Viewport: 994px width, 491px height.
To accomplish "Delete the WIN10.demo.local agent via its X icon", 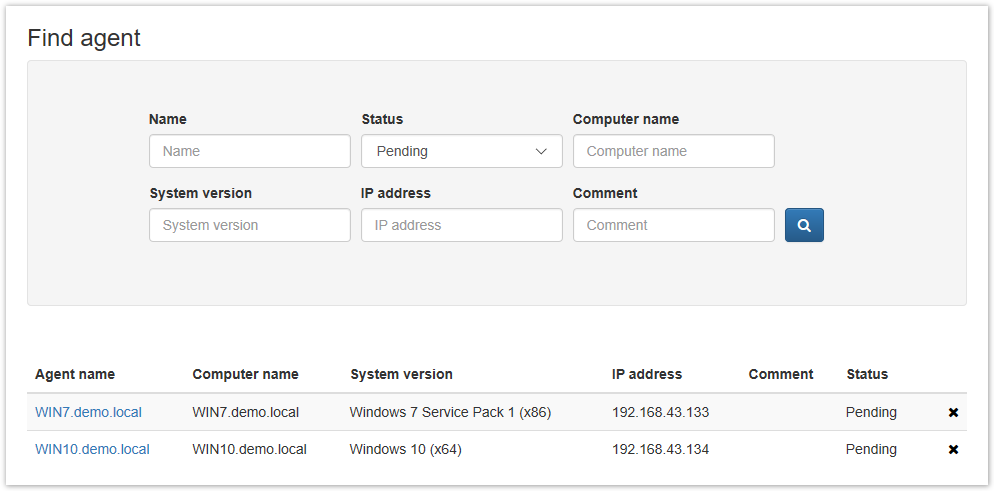I will click(x=953, y=450).
